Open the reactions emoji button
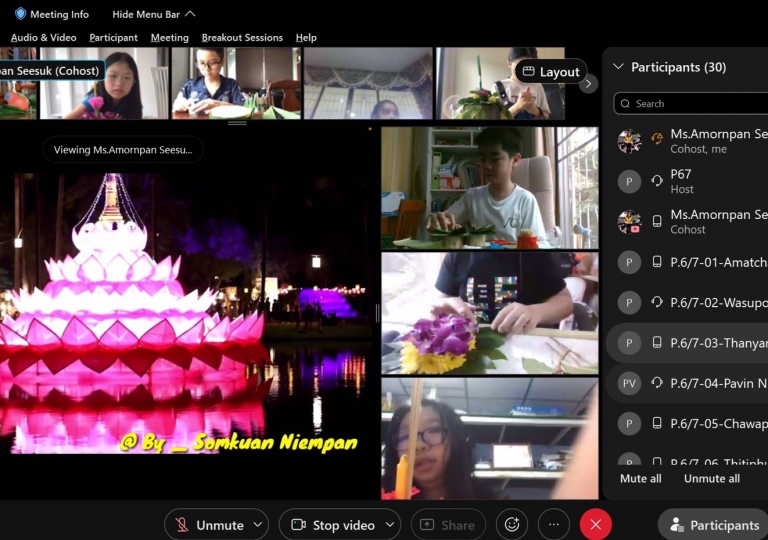 pos(512,525)
